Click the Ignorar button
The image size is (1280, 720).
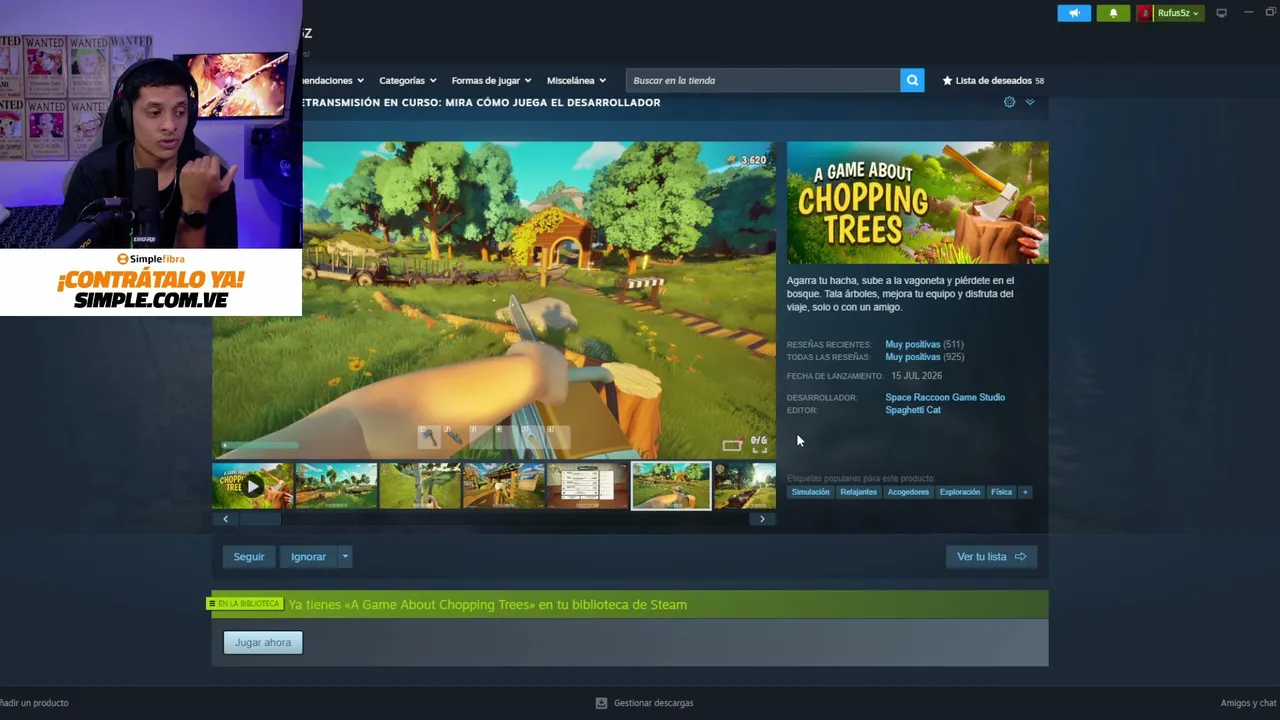coord(308,557)
